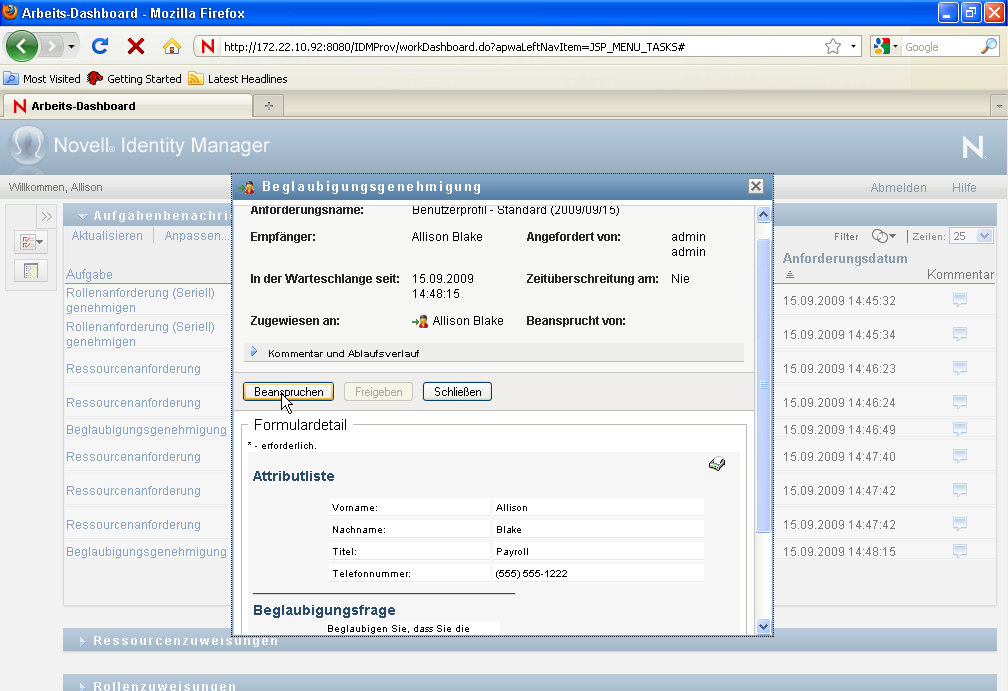Open the Hilfe link
Screen dimensions: 1008x691
click(x=964, y=188)
